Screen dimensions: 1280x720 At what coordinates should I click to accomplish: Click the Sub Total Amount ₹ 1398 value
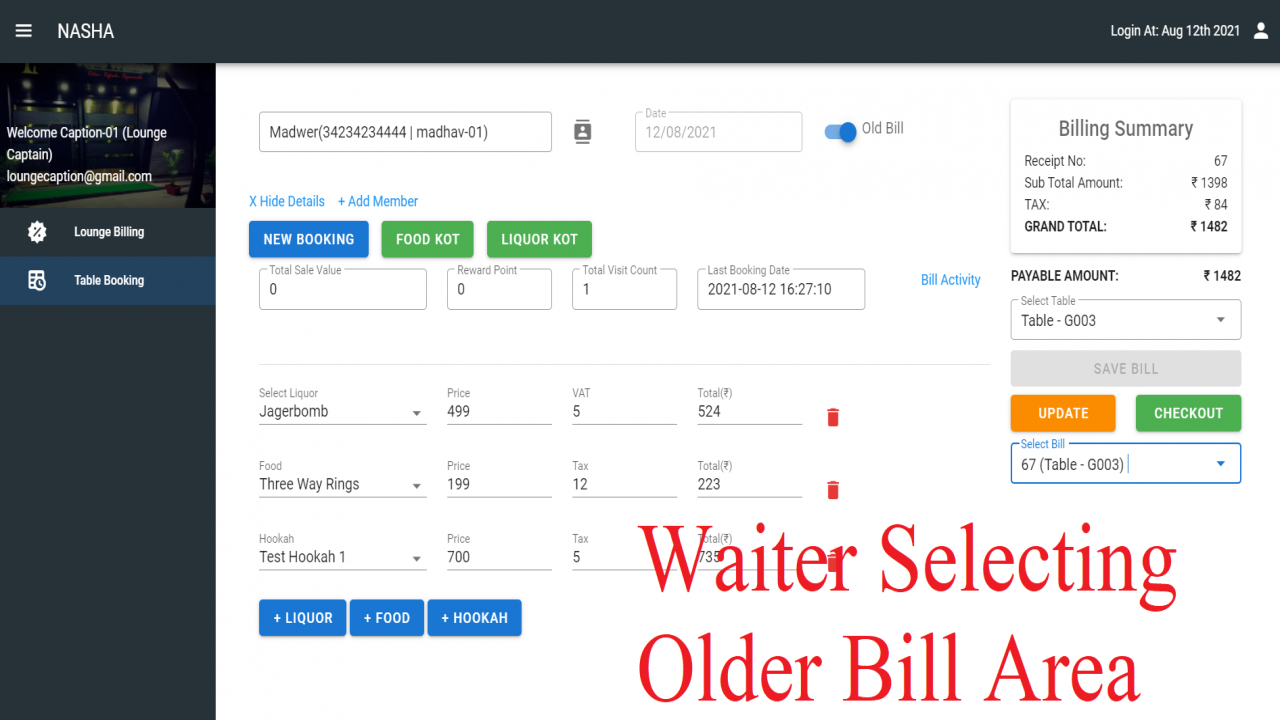(1209, 183)
